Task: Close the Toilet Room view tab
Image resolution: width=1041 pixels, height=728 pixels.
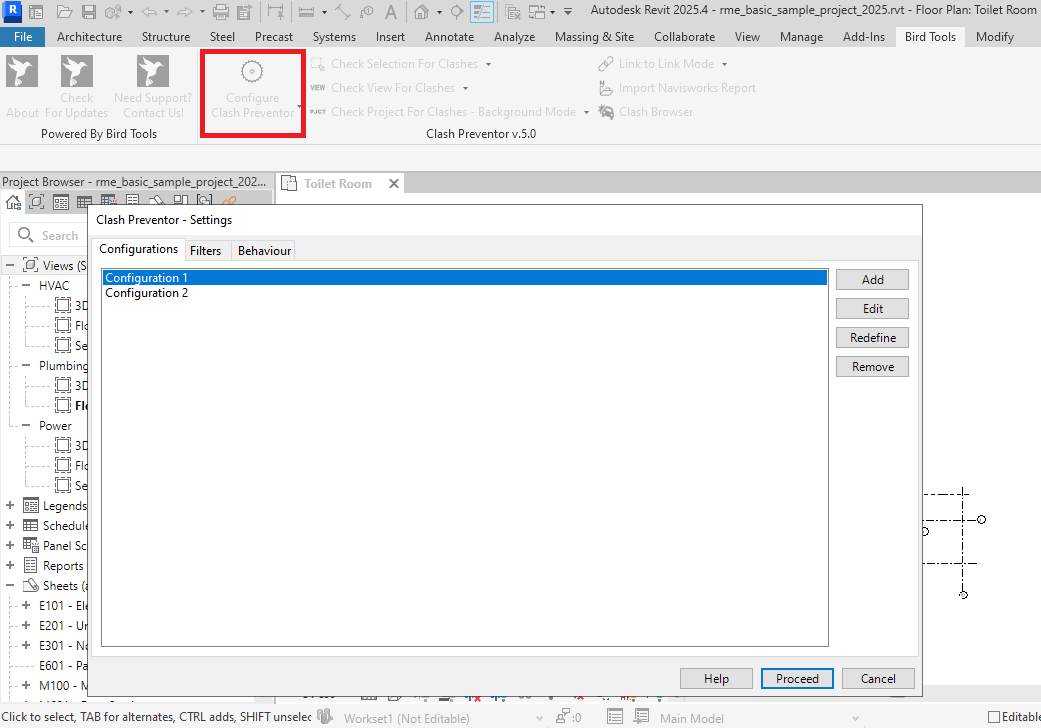Action: 394,184
